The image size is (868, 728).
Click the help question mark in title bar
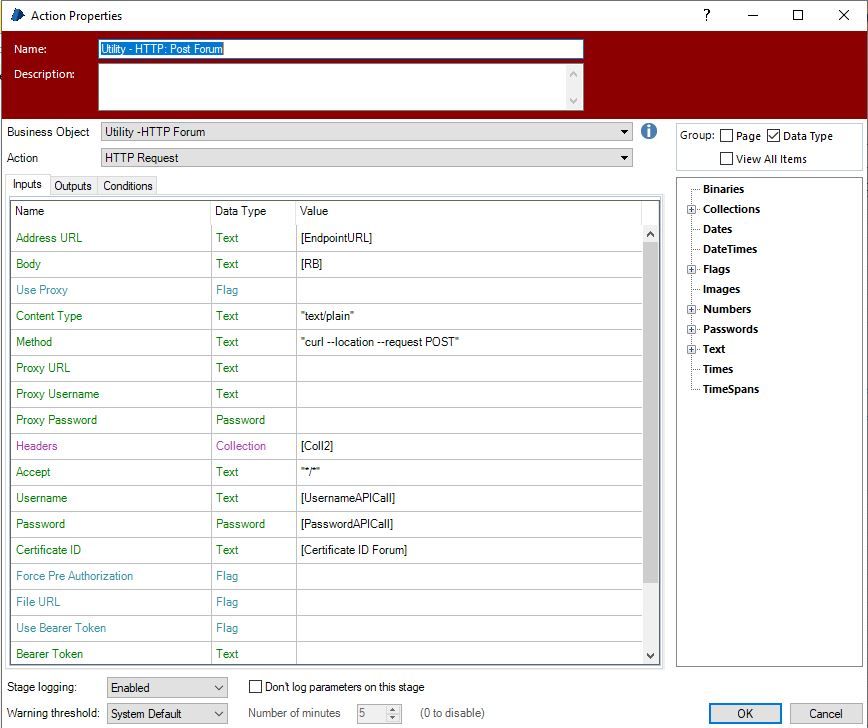(x=706, y=15)
